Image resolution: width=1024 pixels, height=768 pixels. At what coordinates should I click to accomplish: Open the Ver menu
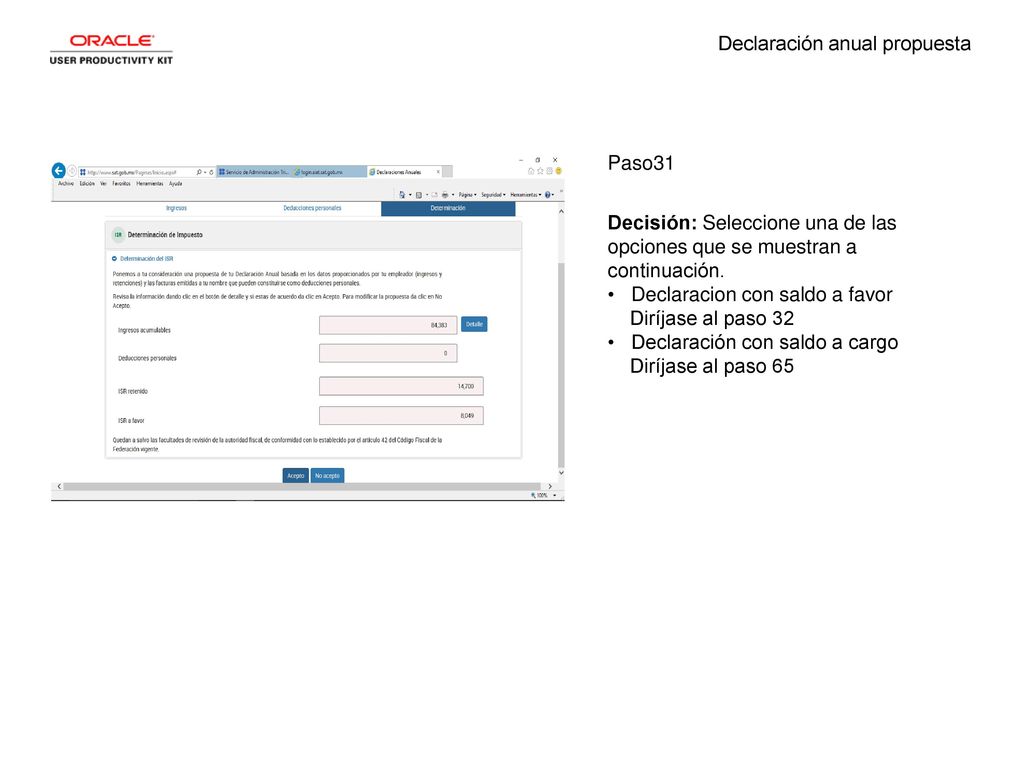(x=103, y=184)
